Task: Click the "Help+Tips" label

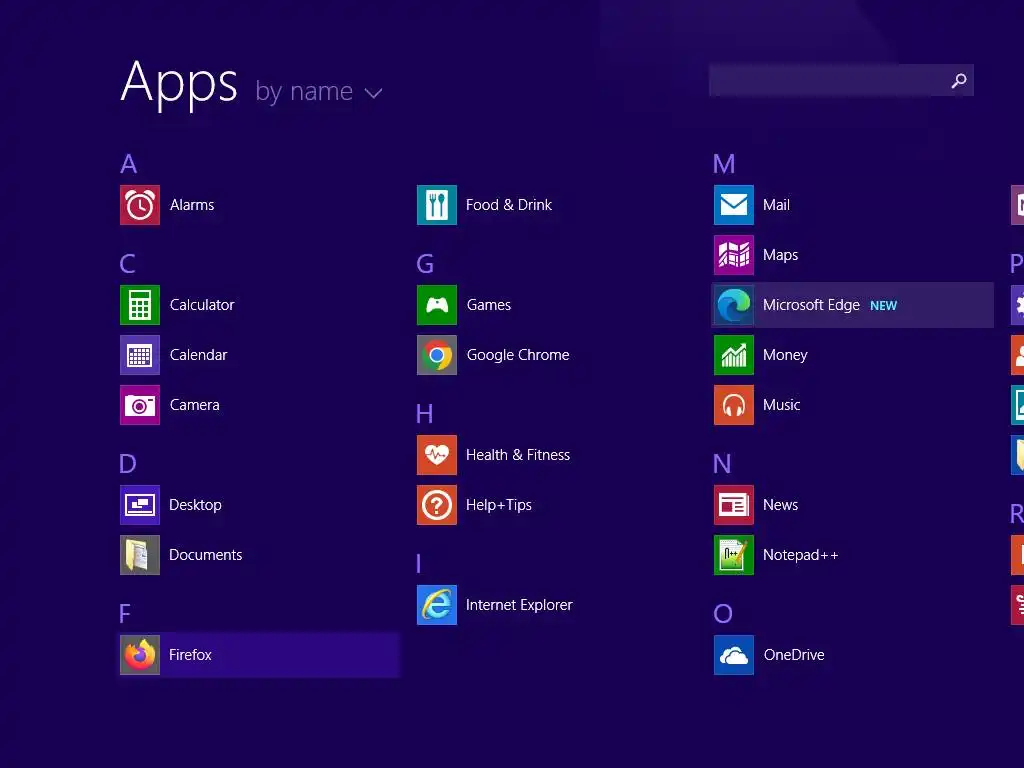Action: pos(499,505)
